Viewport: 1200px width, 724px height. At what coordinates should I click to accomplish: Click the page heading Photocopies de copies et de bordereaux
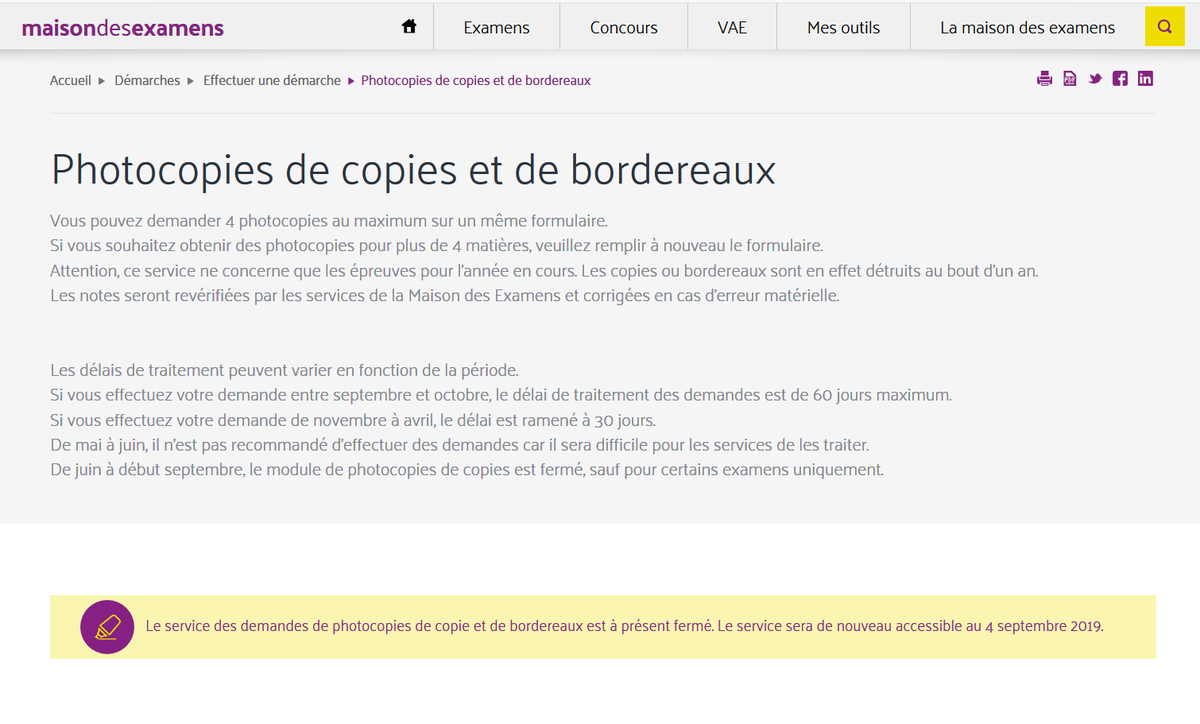click(413, 170)
